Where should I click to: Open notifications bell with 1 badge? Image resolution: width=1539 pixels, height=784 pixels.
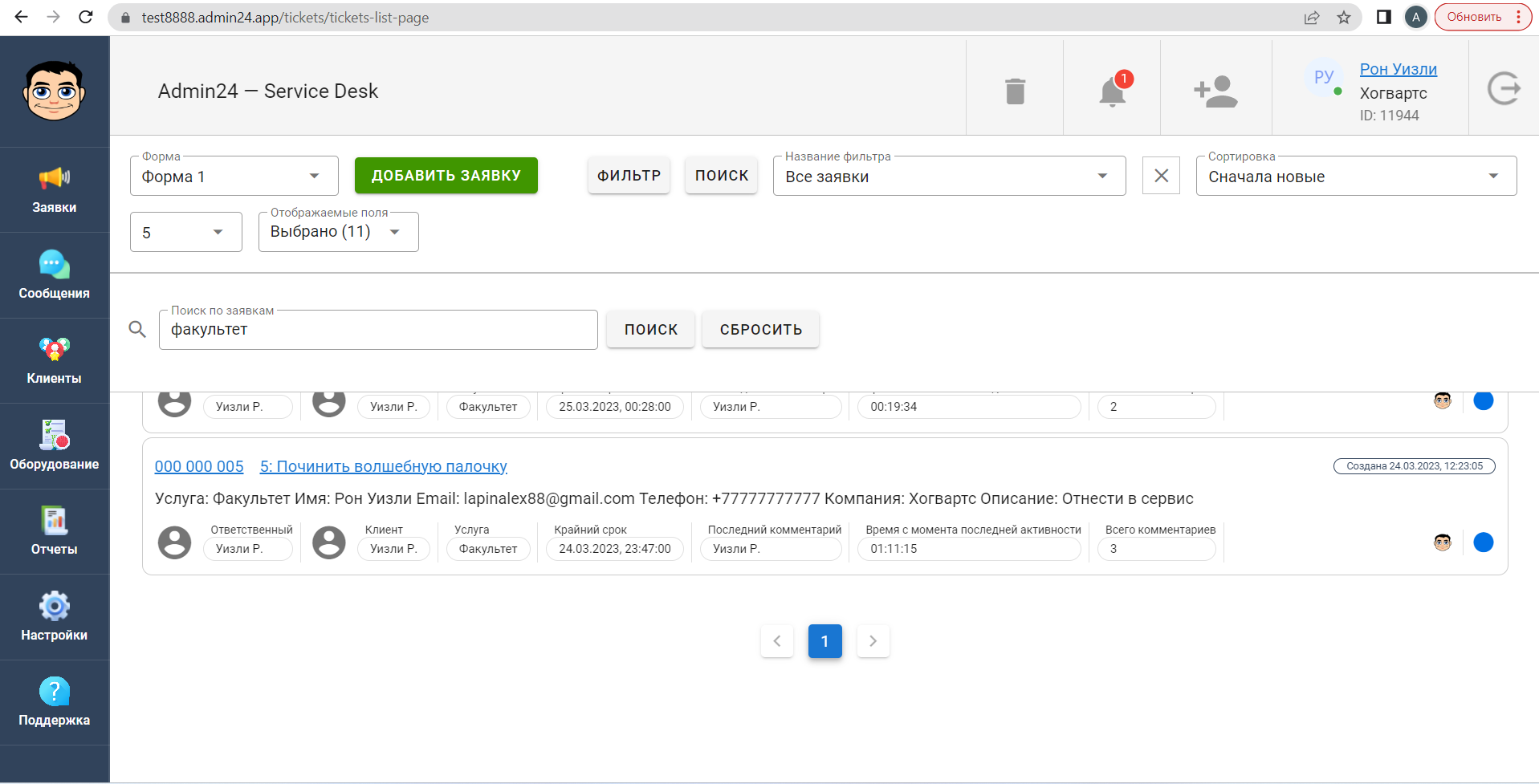tap(1114, 89)
